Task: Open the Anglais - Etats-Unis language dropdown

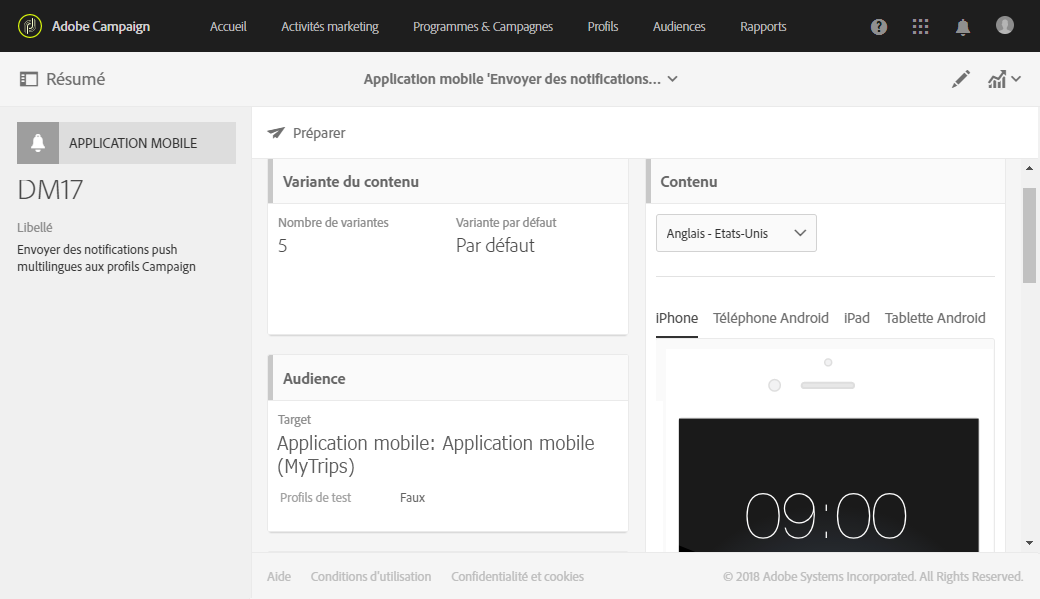Action: (736, 233)
